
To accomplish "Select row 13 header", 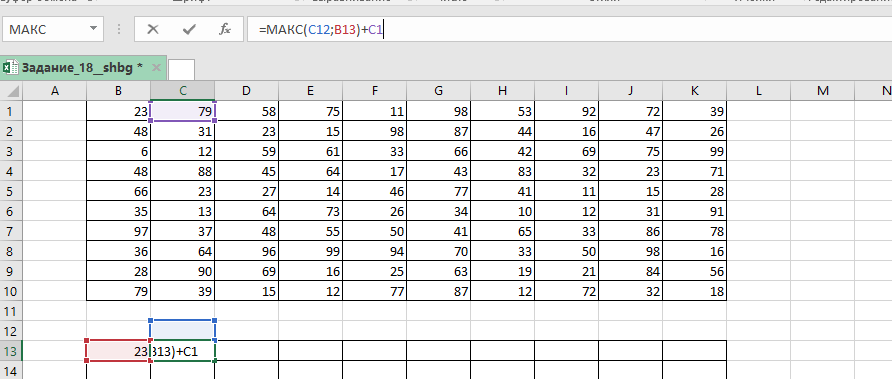I will point(11,352).
